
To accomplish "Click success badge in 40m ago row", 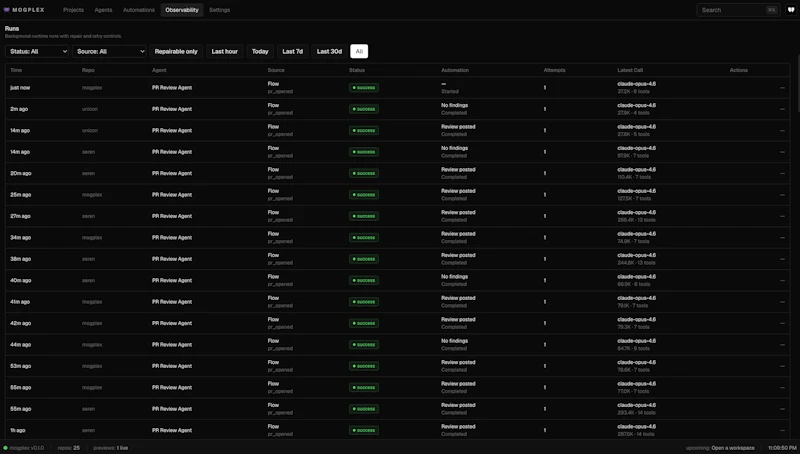I will [x=364, y=281].
